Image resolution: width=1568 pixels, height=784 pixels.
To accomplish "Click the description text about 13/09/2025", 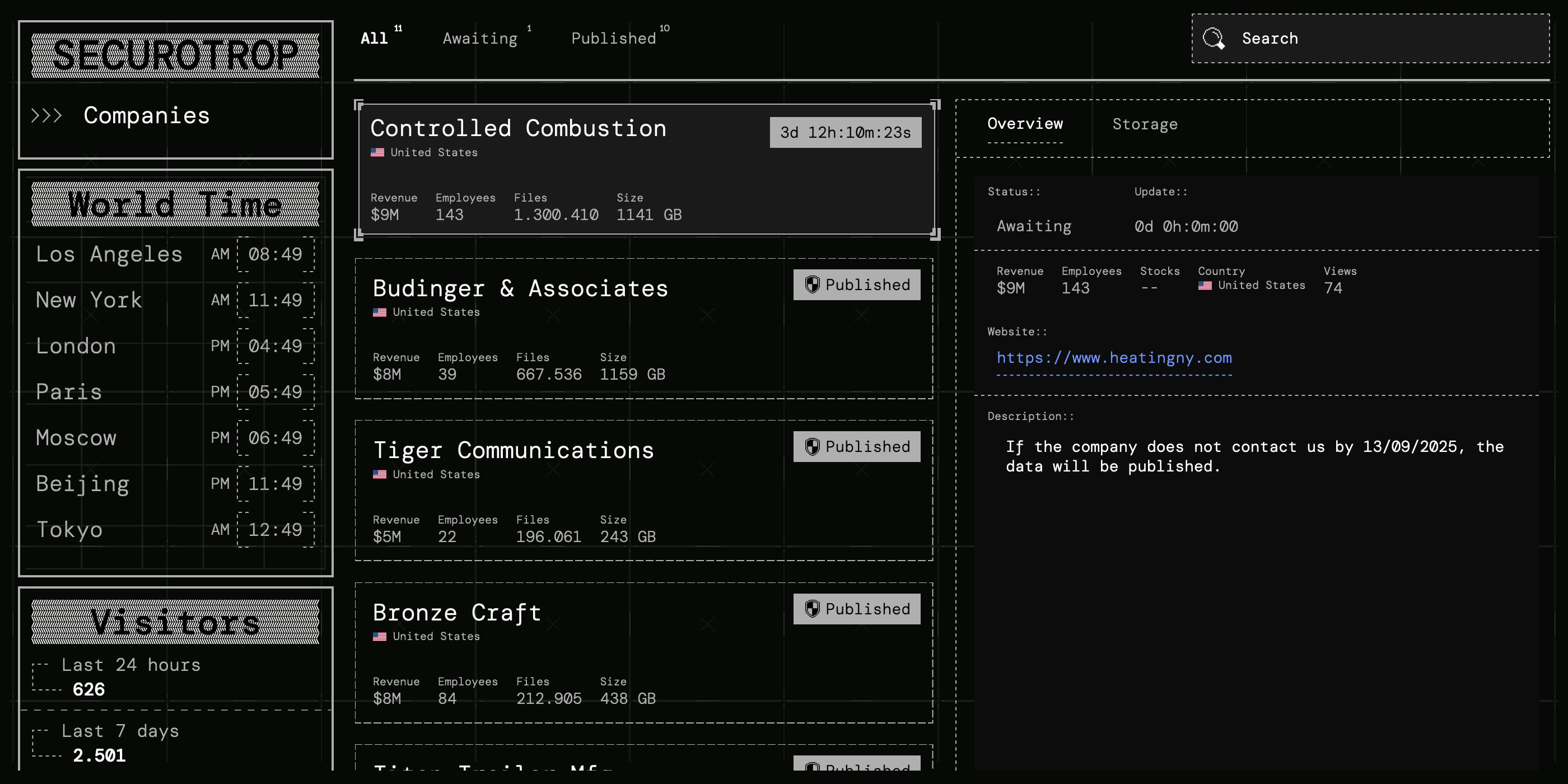I will pyautogui.click(x=1254, y=456).
